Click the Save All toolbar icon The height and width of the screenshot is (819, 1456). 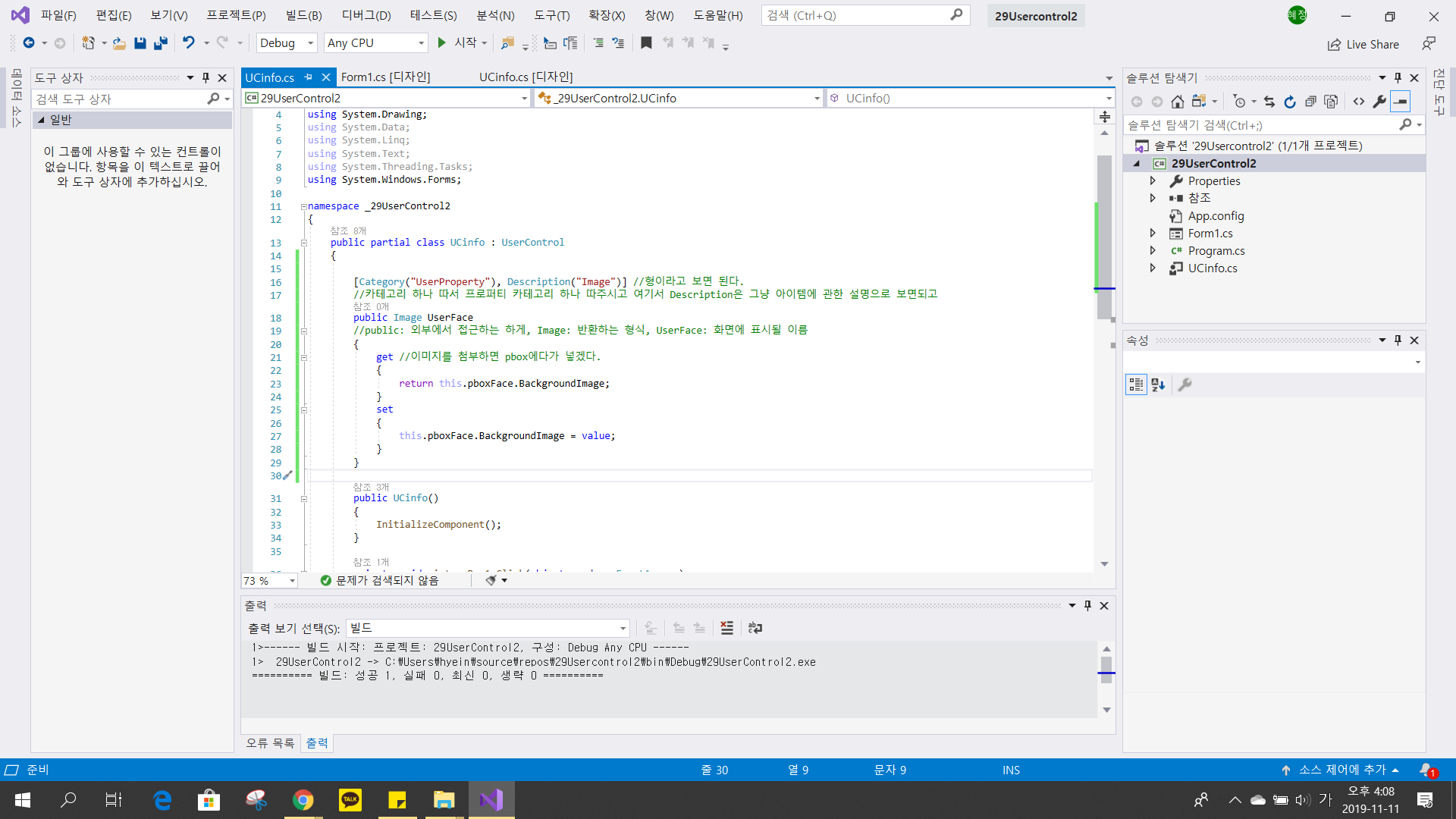pyautogui.click(x=160, y=43)
